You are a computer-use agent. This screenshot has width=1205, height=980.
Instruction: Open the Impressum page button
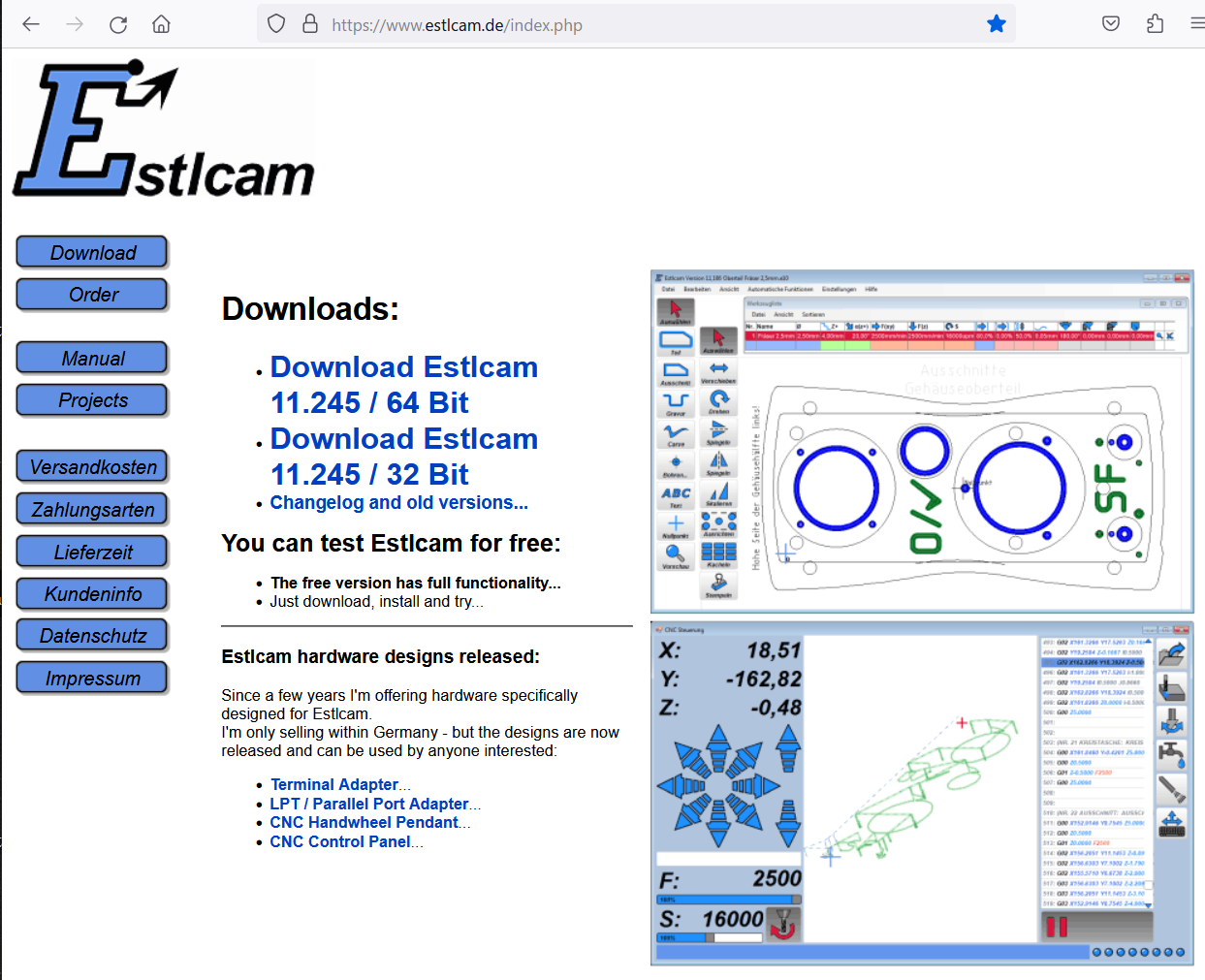(x=92, y=679)
